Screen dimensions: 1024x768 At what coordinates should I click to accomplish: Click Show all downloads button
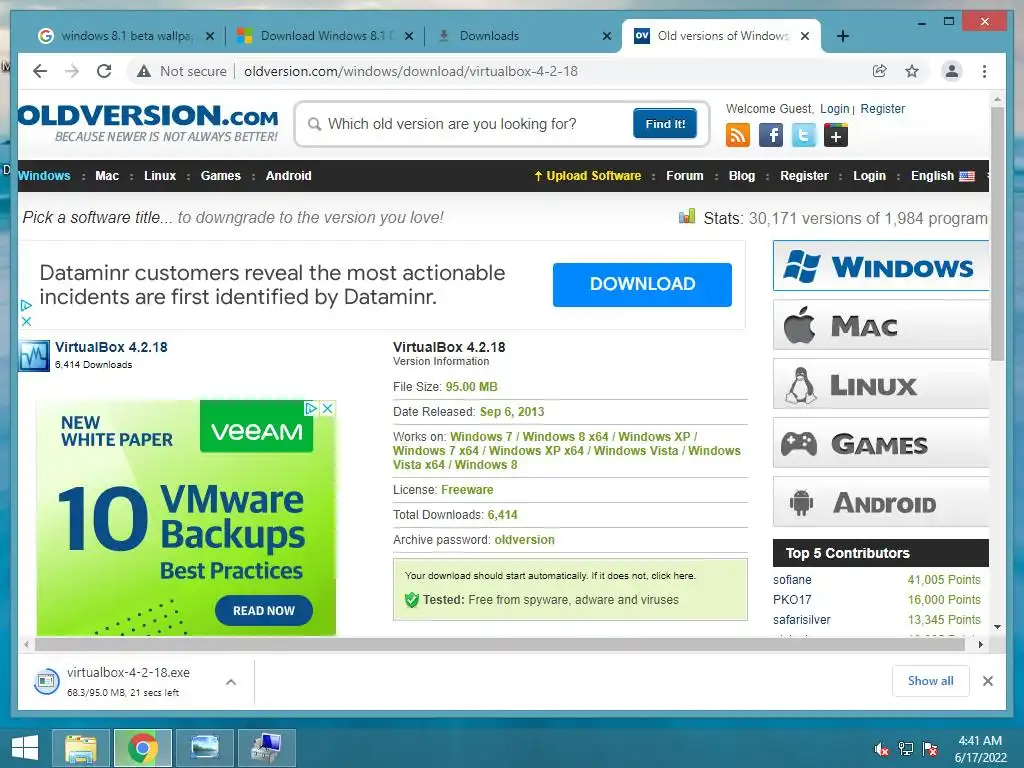point(931,681)
